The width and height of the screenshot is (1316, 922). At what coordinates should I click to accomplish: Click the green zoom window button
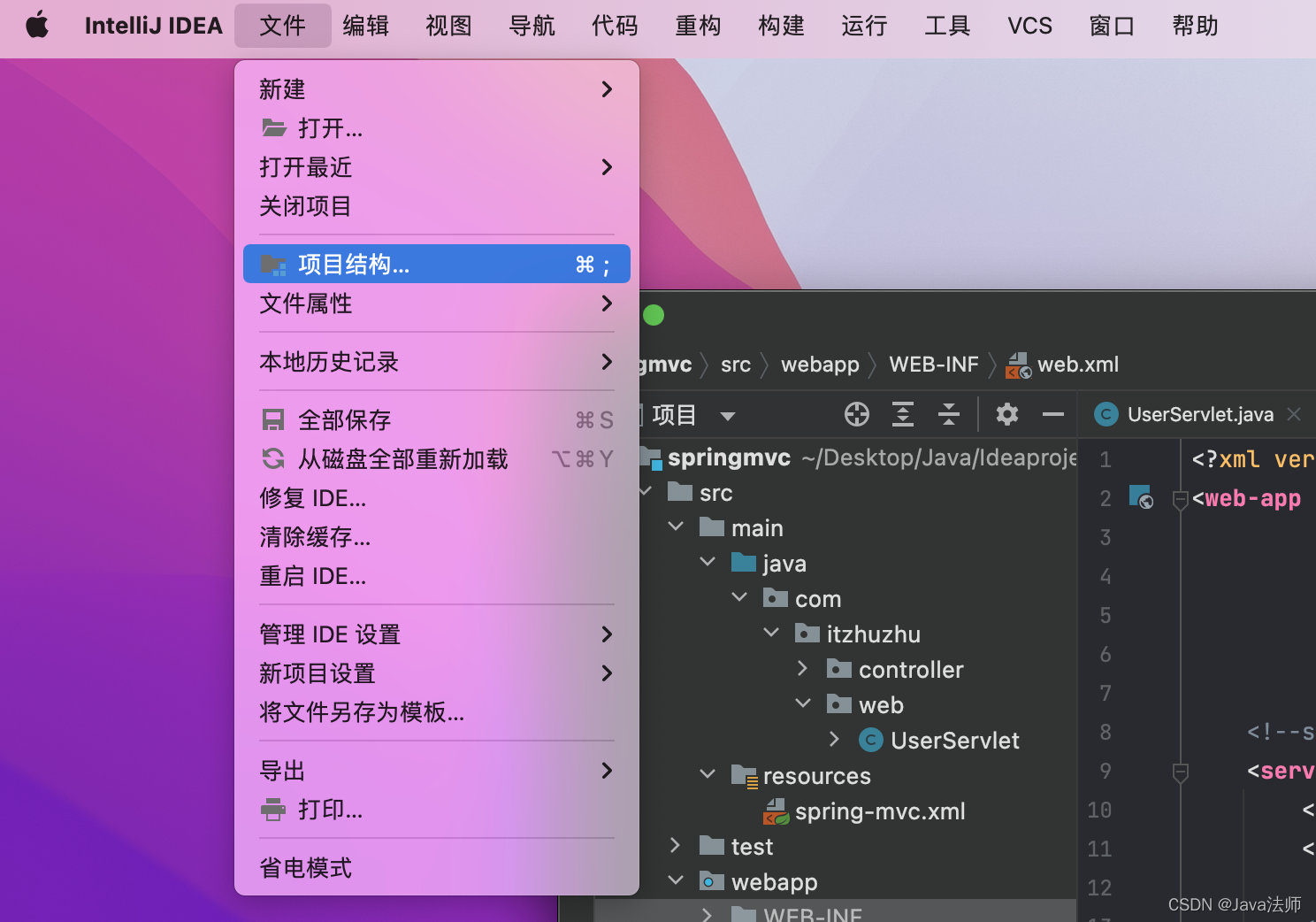pyautogui.click(x=654, y=315)
